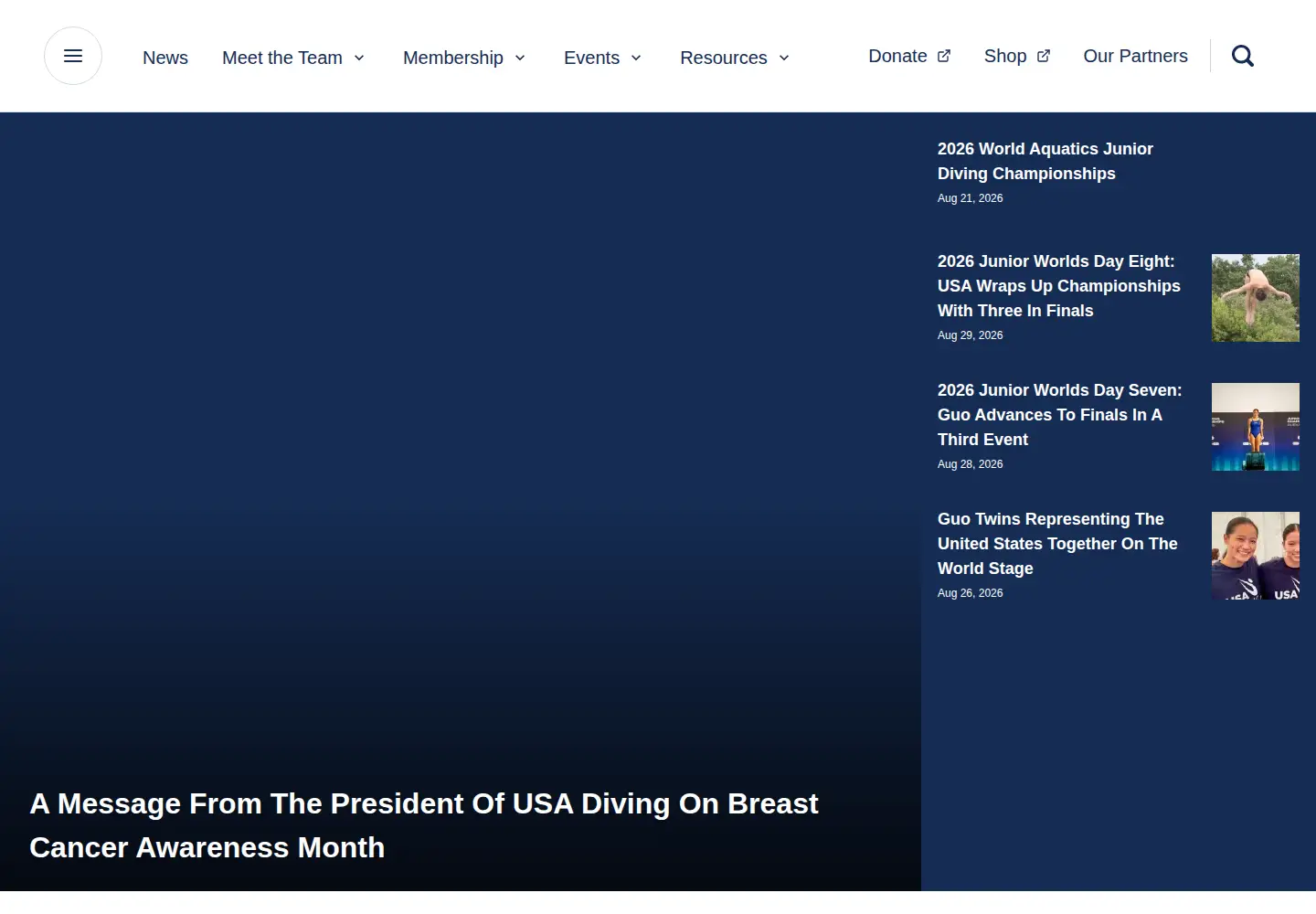Viewport: 1316px width, 914px height.
Task: Click the search magnifier icon
Action: pyautogui.click(x=1243, y=56)
